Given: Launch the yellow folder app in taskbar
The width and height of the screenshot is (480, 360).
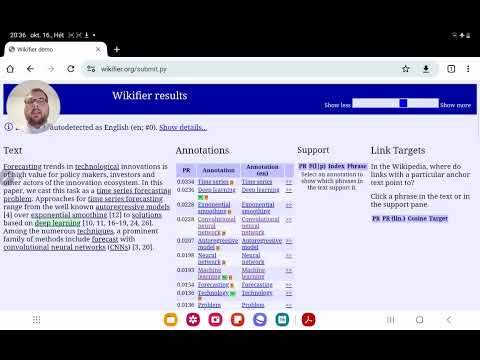Looking at the screenshot, I should (x=171, y=320).
